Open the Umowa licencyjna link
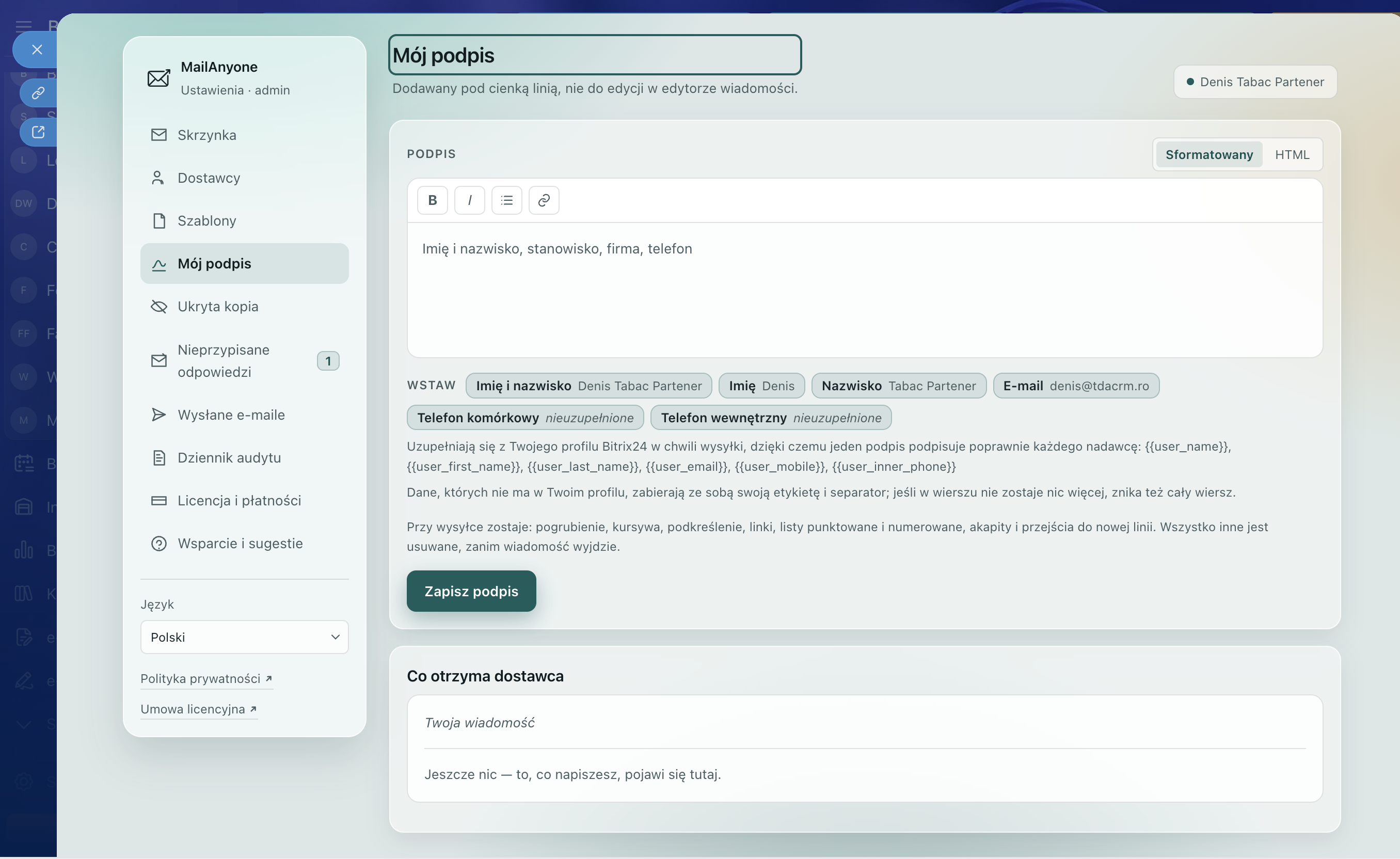1400x859 pixels. pos(199,709)
